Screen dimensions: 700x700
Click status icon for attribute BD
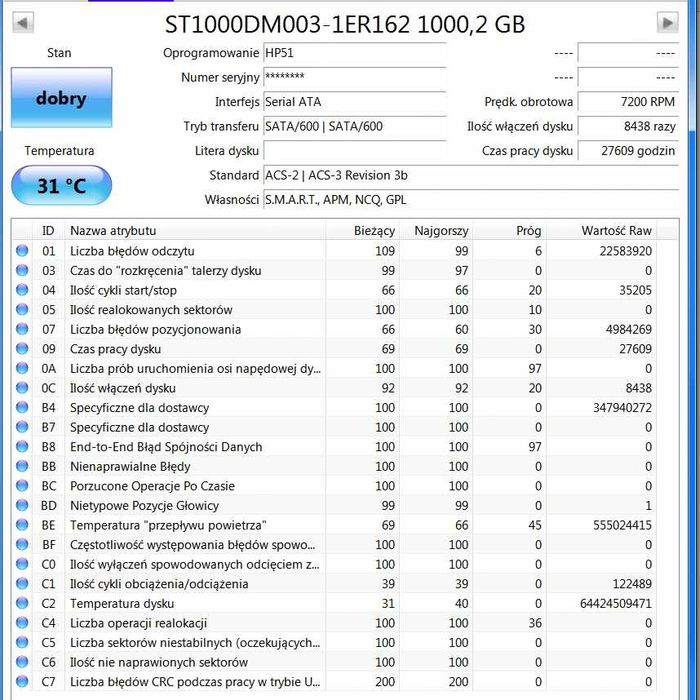pyautogui.click(x=22, y=505)
